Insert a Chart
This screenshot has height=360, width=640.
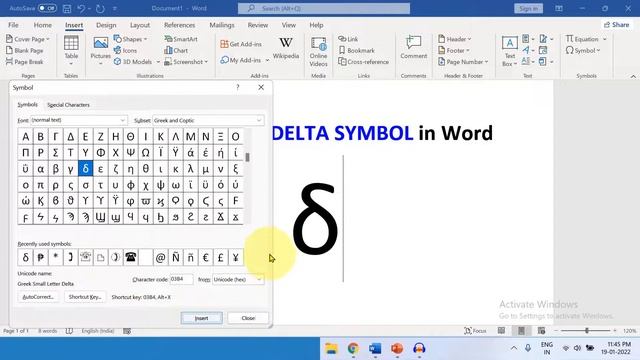(176, 50)
